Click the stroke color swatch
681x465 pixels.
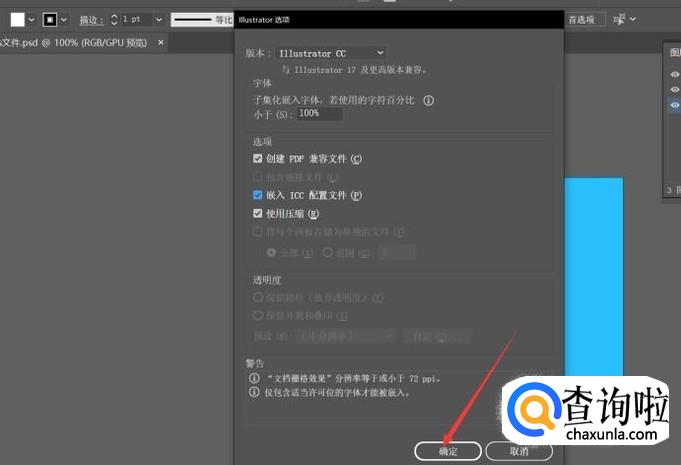click(x=50, y=20)
